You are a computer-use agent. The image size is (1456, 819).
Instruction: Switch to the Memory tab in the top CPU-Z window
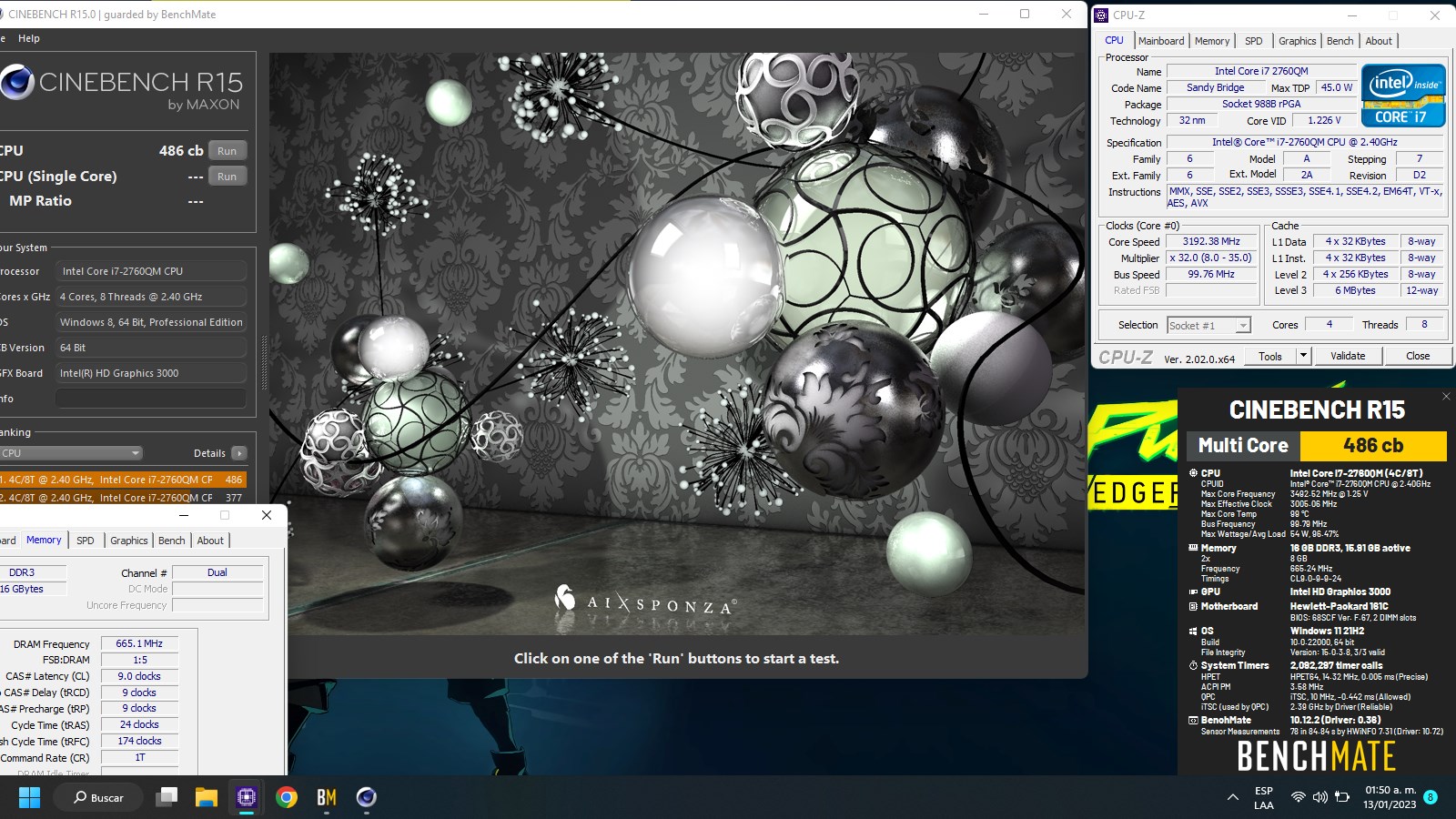pos(1212,41)
